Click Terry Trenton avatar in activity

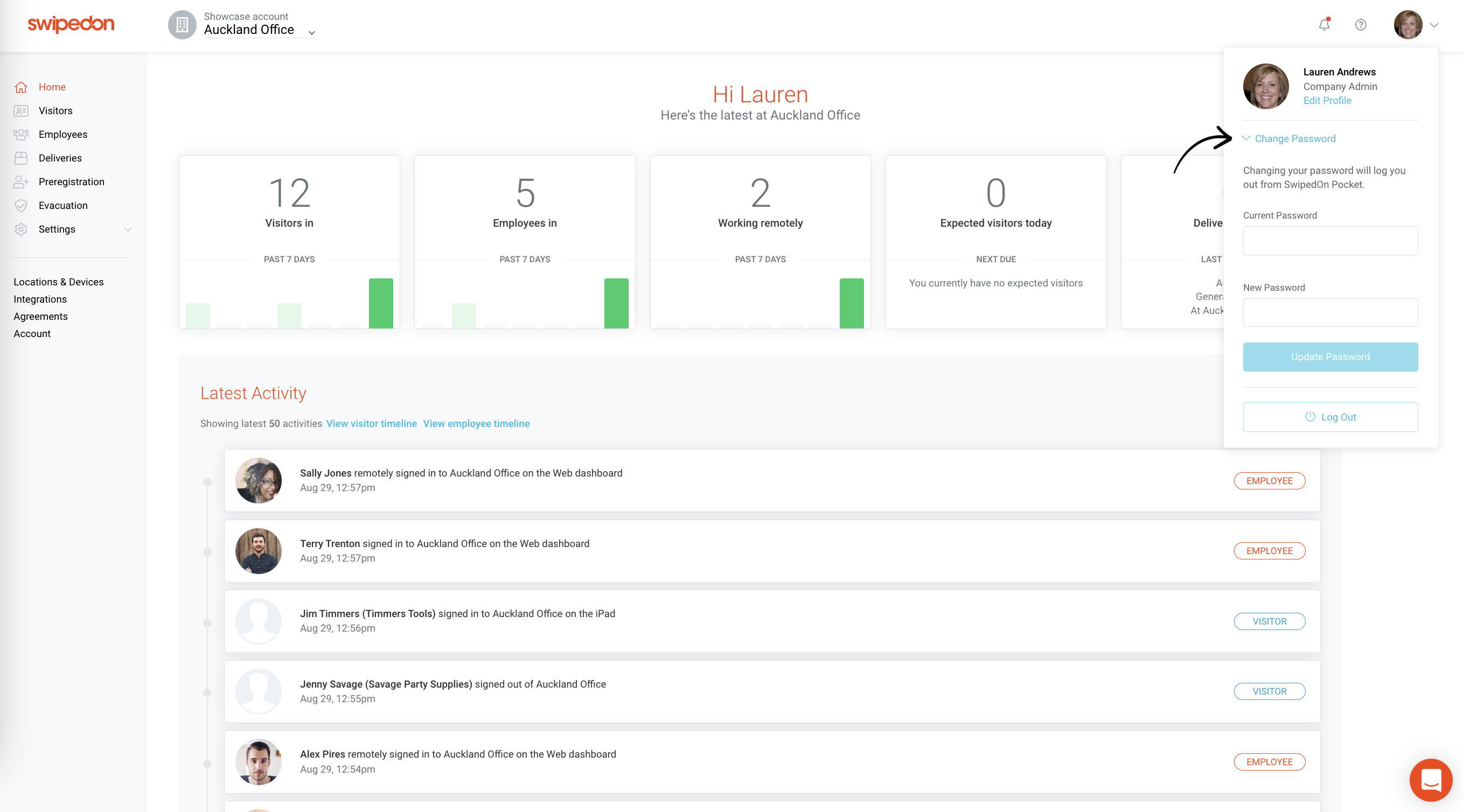259,551
